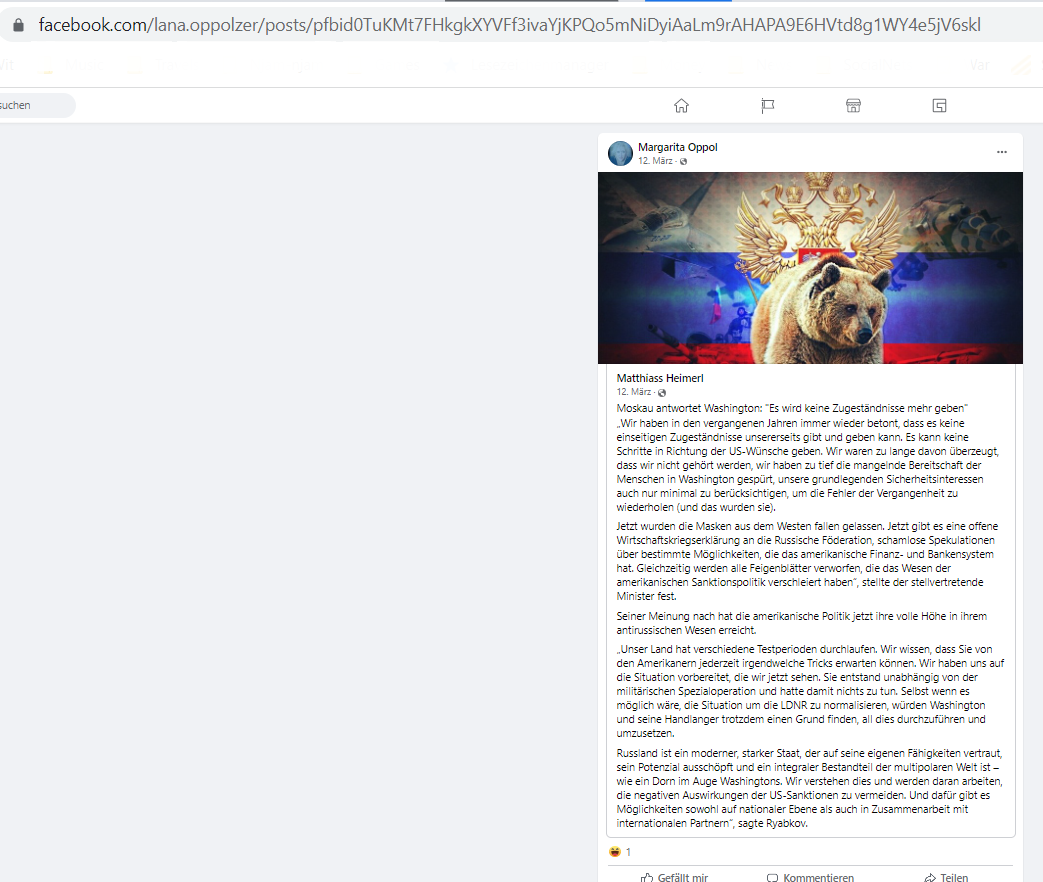Open the three-dot post options menu

1002,152
